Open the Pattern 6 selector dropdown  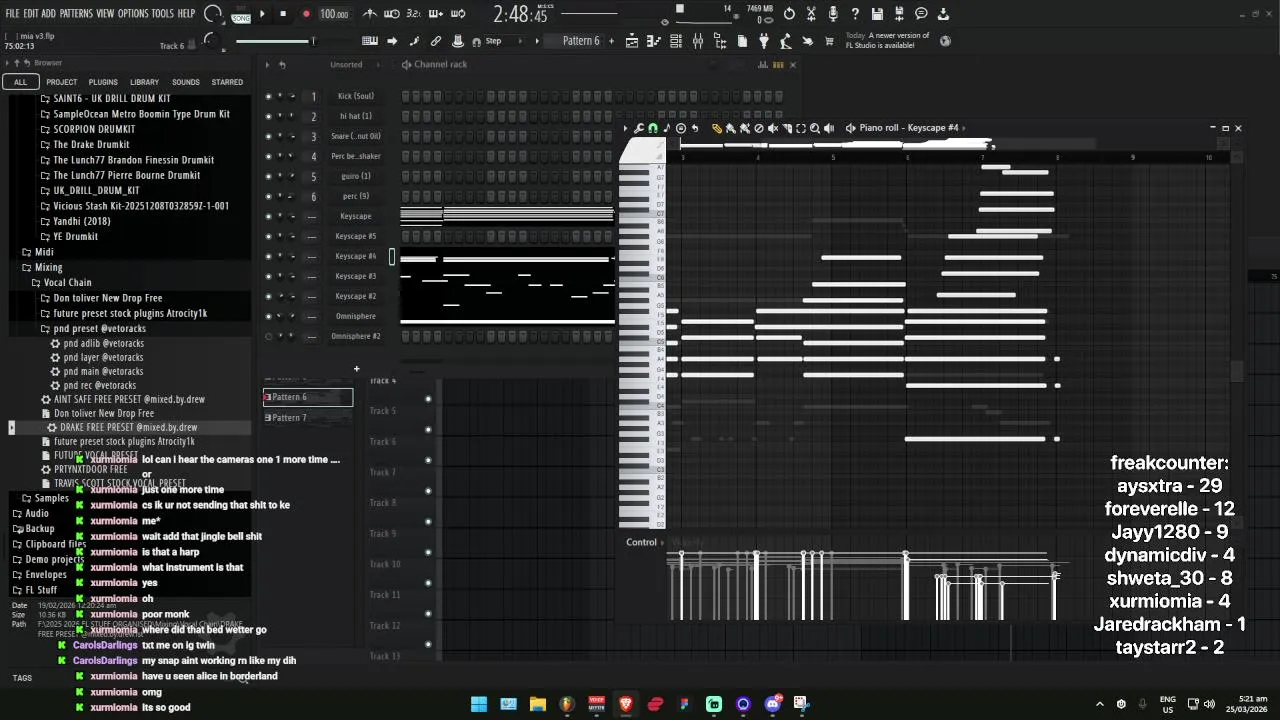tap(581, 41)
